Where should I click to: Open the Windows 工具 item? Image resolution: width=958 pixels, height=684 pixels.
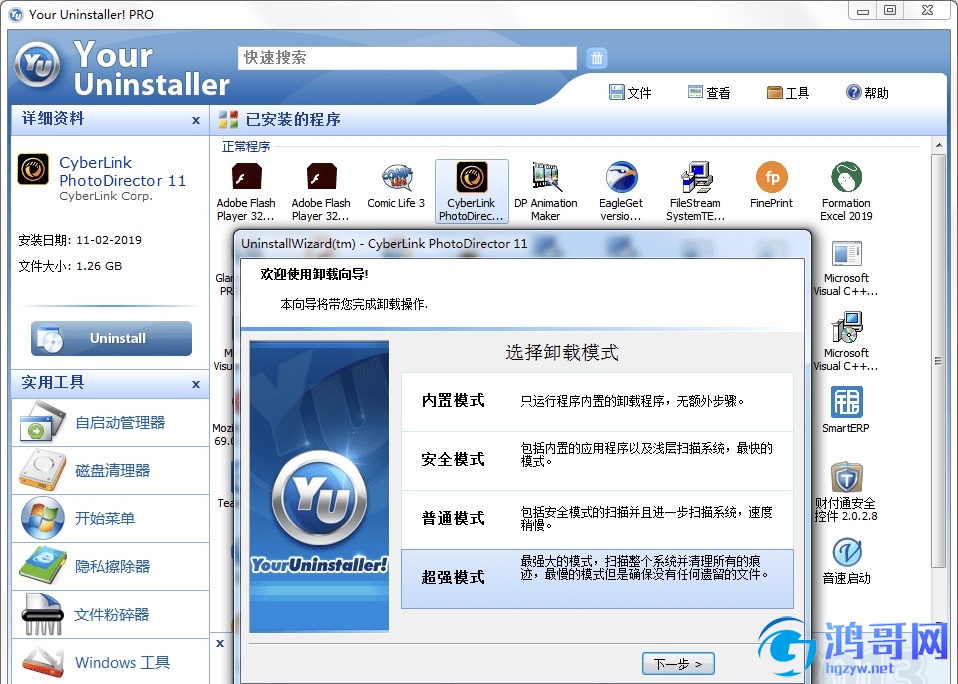[111, 662]
